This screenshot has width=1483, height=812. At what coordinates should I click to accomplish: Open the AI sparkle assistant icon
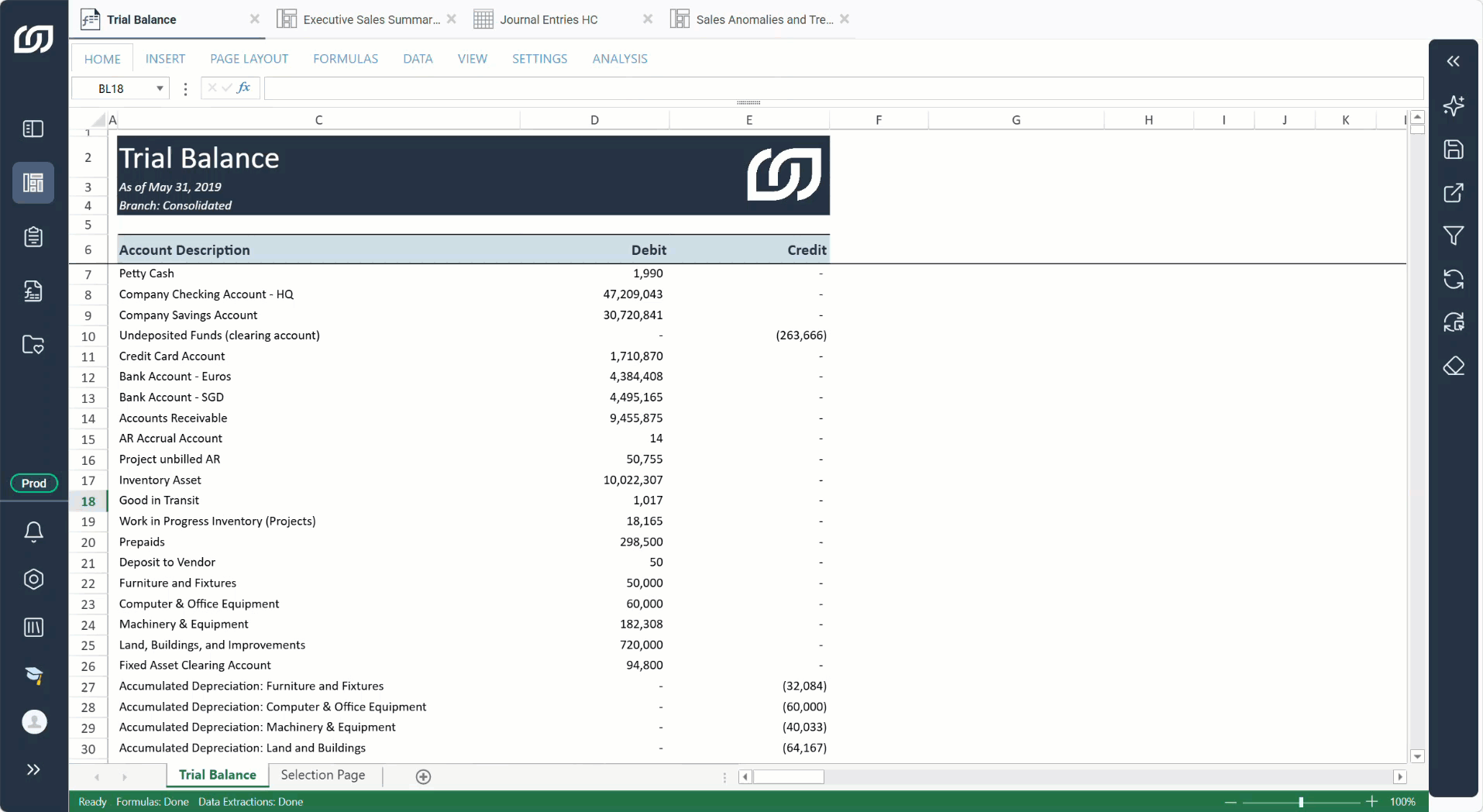pyautogui.click(x=1454, y=105)
